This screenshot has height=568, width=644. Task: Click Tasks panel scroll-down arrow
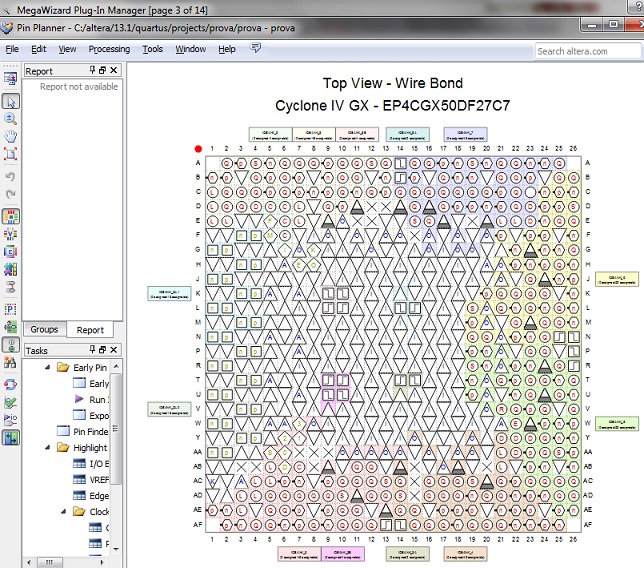(116, 548)
